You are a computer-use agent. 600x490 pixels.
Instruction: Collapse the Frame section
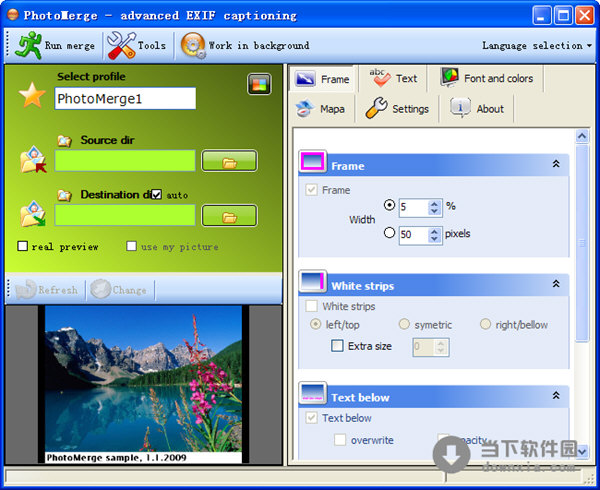(556, 164)
